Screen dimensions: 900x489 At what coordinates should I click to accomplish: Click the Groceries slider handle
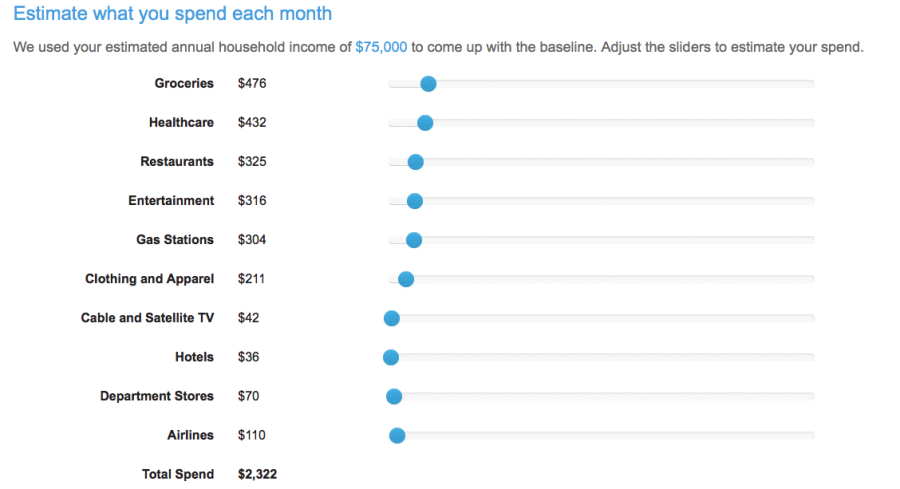tap(428, 84)
